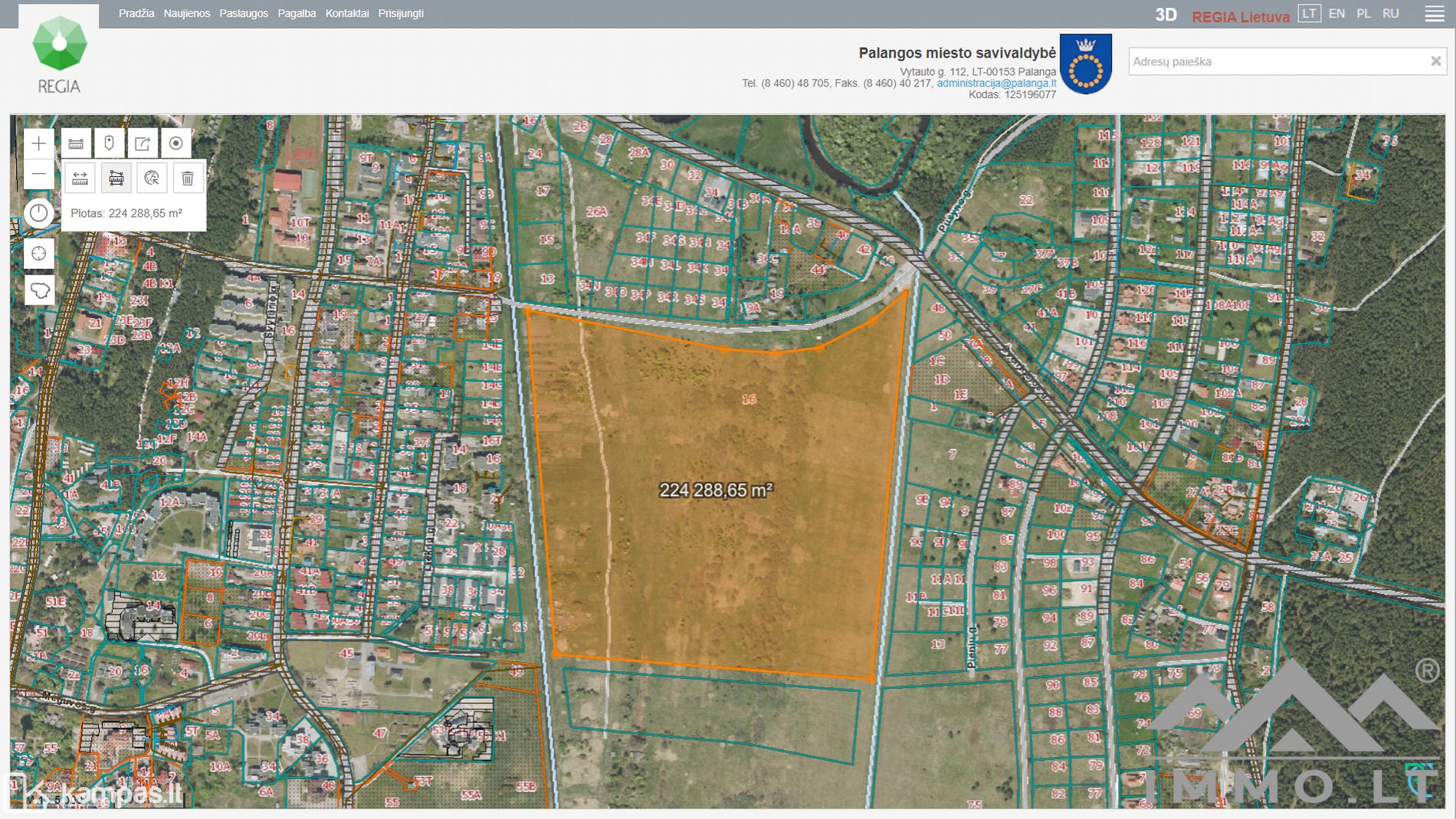The width and height of the screenshot is (1456, 819).
Task: Switch to 3D map view
Action: coord(1166,15)
